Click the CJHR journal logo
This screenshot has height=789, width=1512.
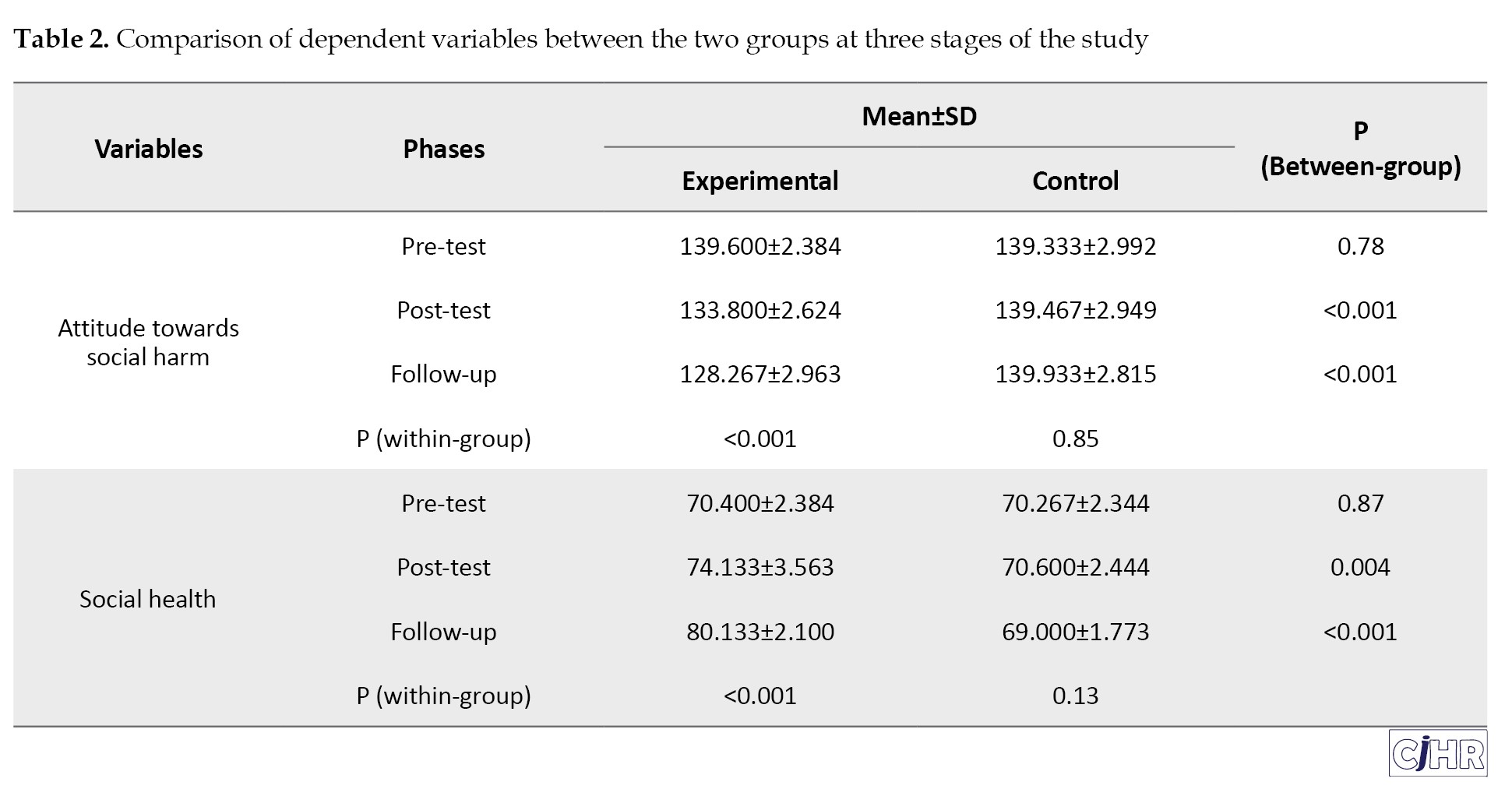1437,753
